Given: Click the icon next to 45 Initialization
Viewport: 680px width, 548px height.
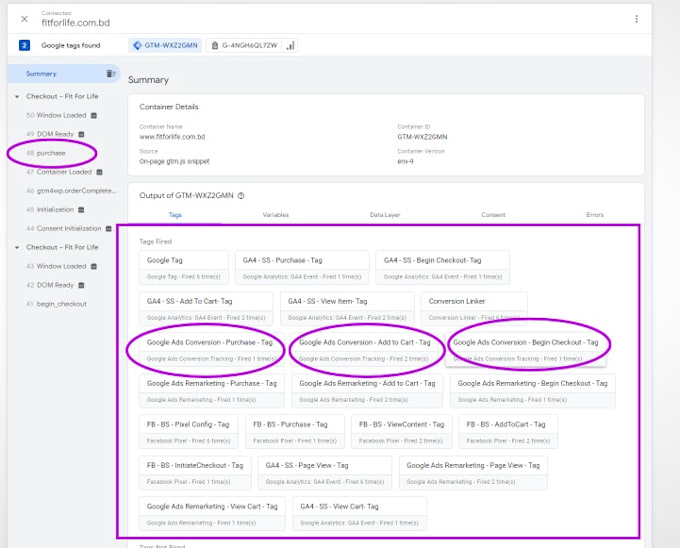Looking at the screenshot, I should [x=81, y=210].
